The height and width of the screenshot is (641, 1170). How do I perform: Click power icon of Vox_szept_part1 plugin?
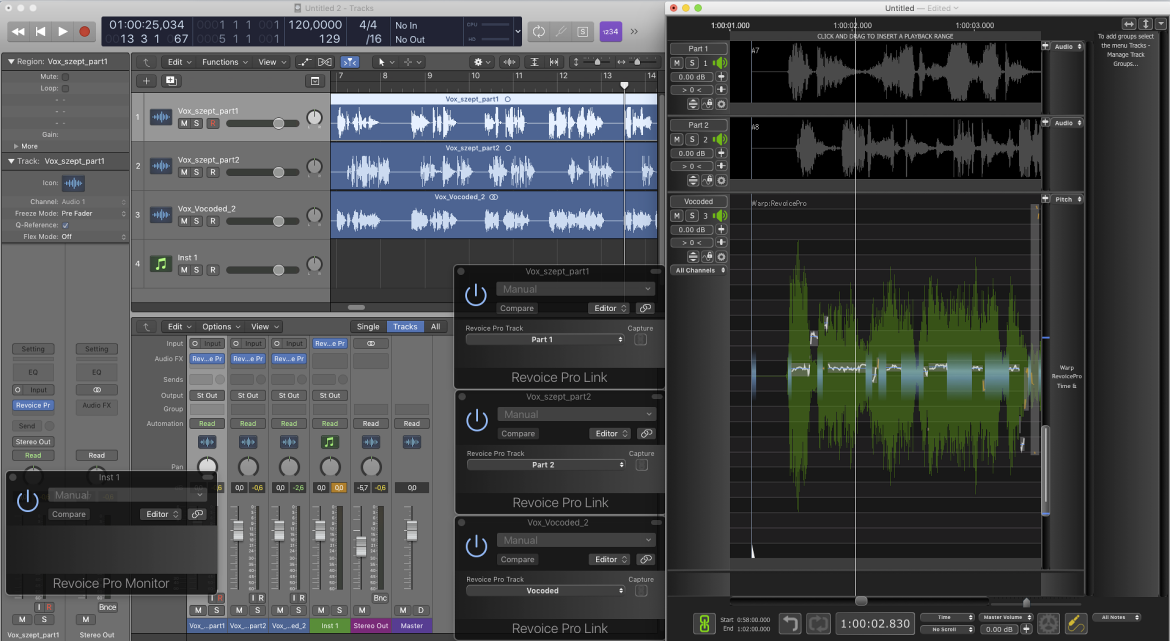click(475, 296)
